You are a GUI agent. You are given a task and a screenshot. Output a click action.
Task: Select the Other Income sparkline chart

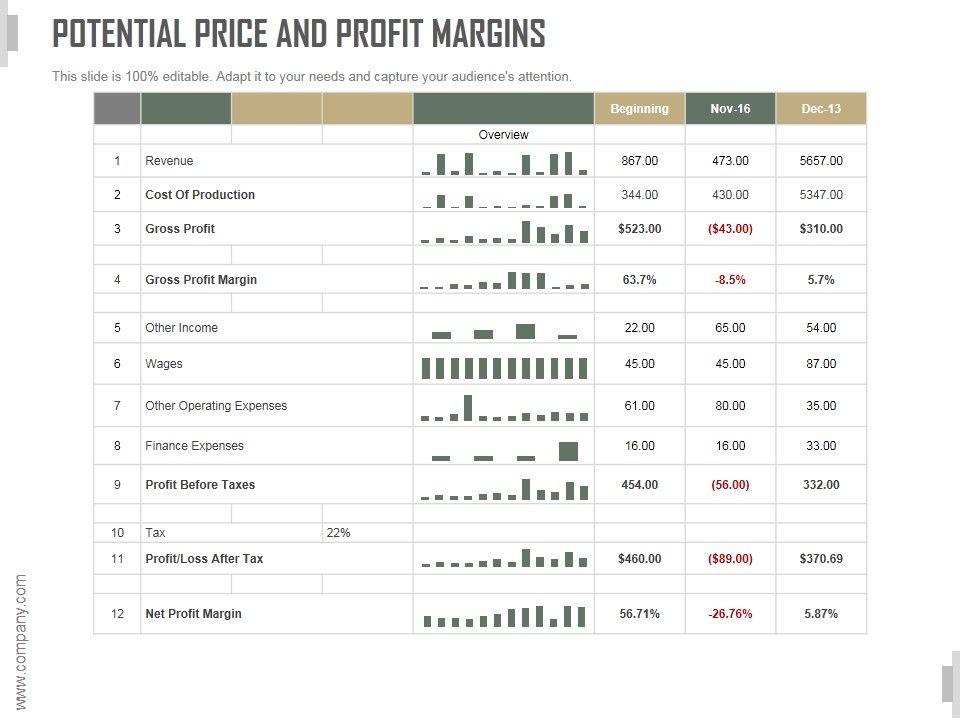click(504, 331)
